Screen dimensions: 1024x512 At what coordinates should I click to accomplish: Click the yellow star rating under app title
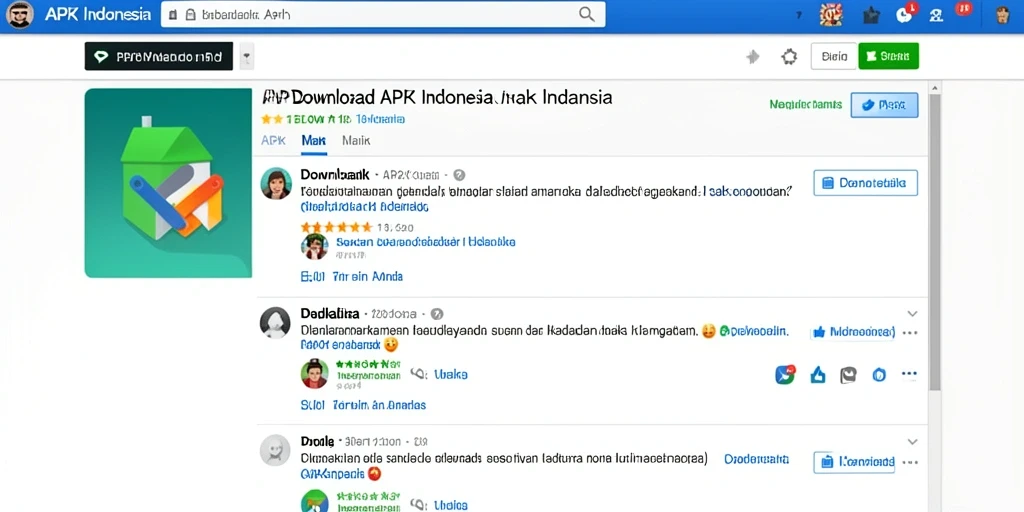(272, 119)
